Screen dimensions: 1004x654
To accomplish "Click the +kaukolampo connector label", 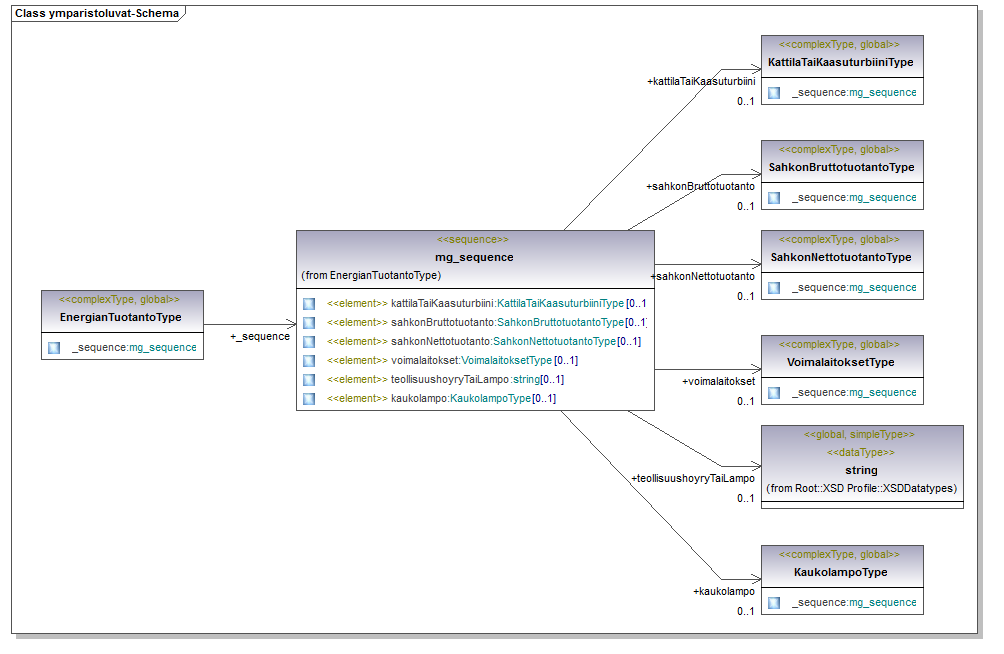I will (x=723, y=592).
